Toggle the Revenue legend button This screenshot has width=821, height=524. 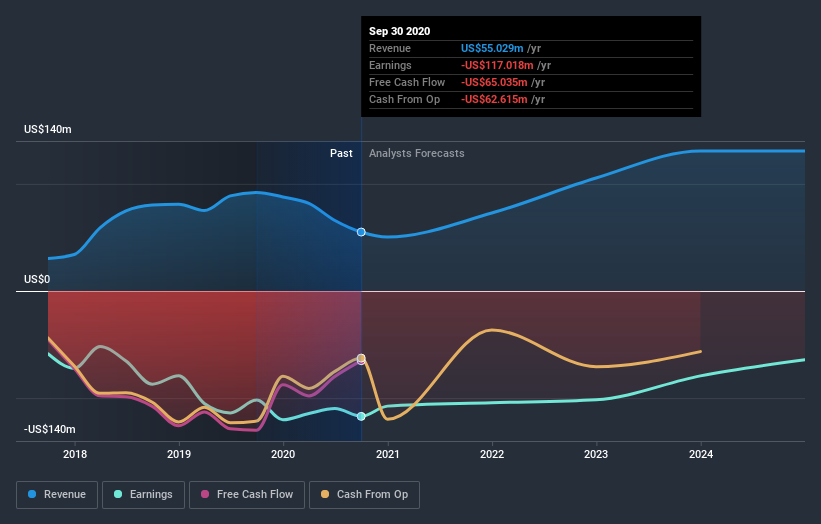[x=57, y=495]
